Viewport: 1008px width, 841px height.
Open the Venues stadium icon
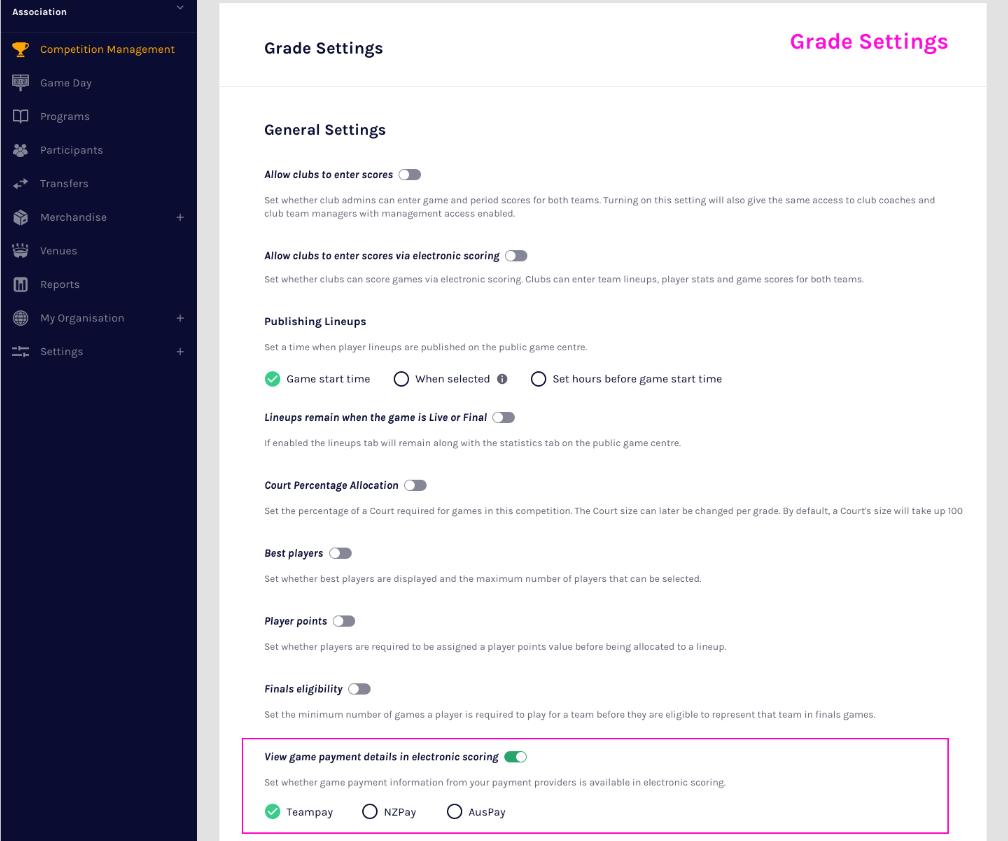[20, 251]
